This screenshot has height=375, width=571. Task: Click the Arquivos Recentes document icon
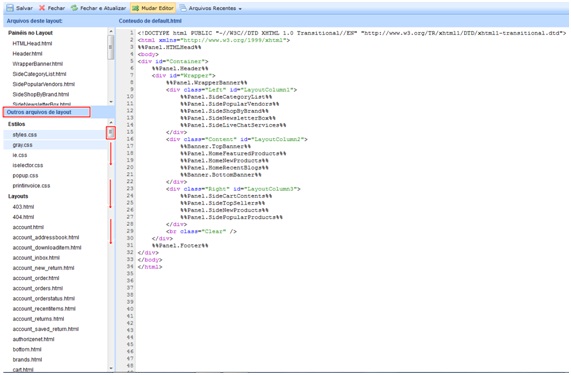(x=183, y=8)
